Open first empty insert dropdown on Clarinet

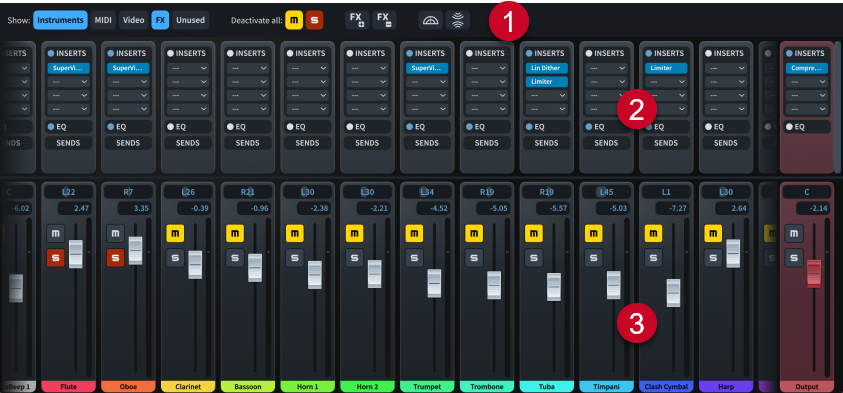188,68
